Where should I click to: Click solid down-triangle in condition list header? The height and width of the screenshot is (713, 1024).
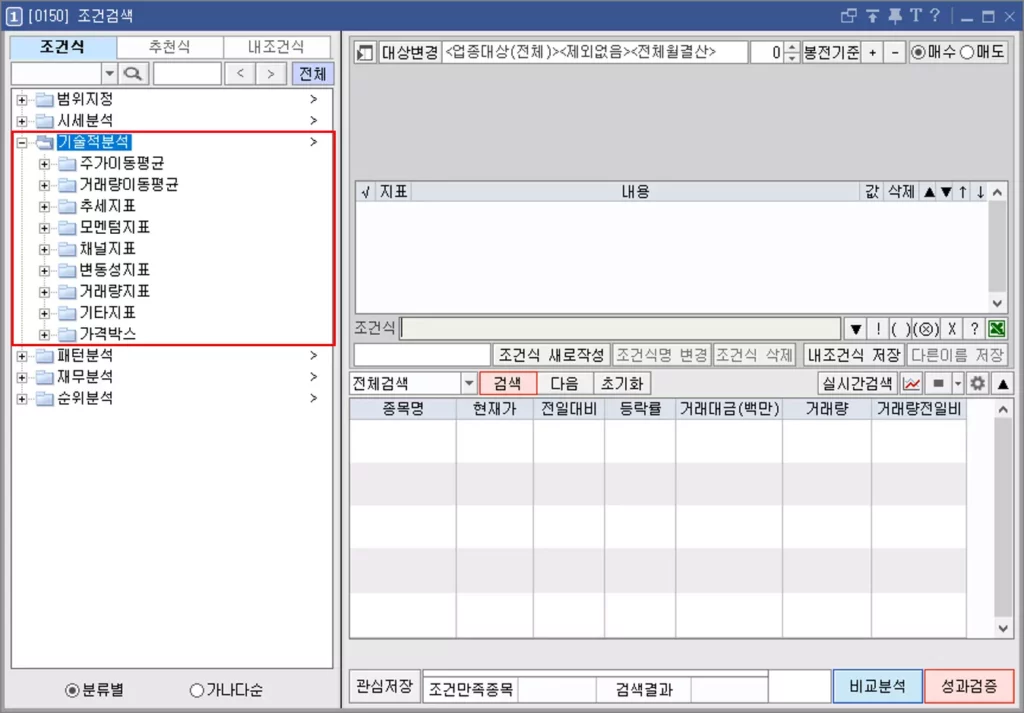point(946,192)
